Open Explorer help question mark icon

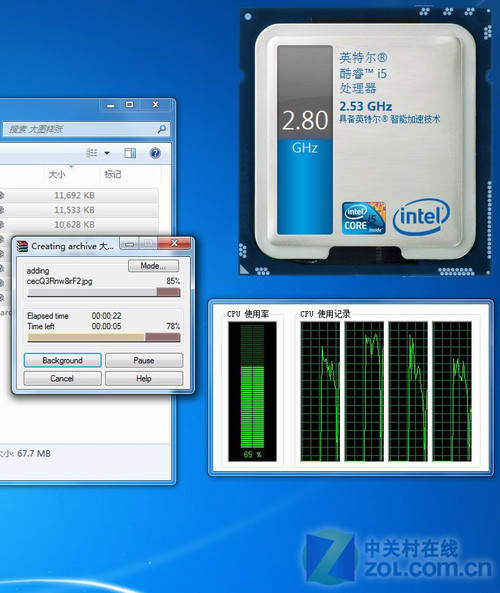coord(155,153)
